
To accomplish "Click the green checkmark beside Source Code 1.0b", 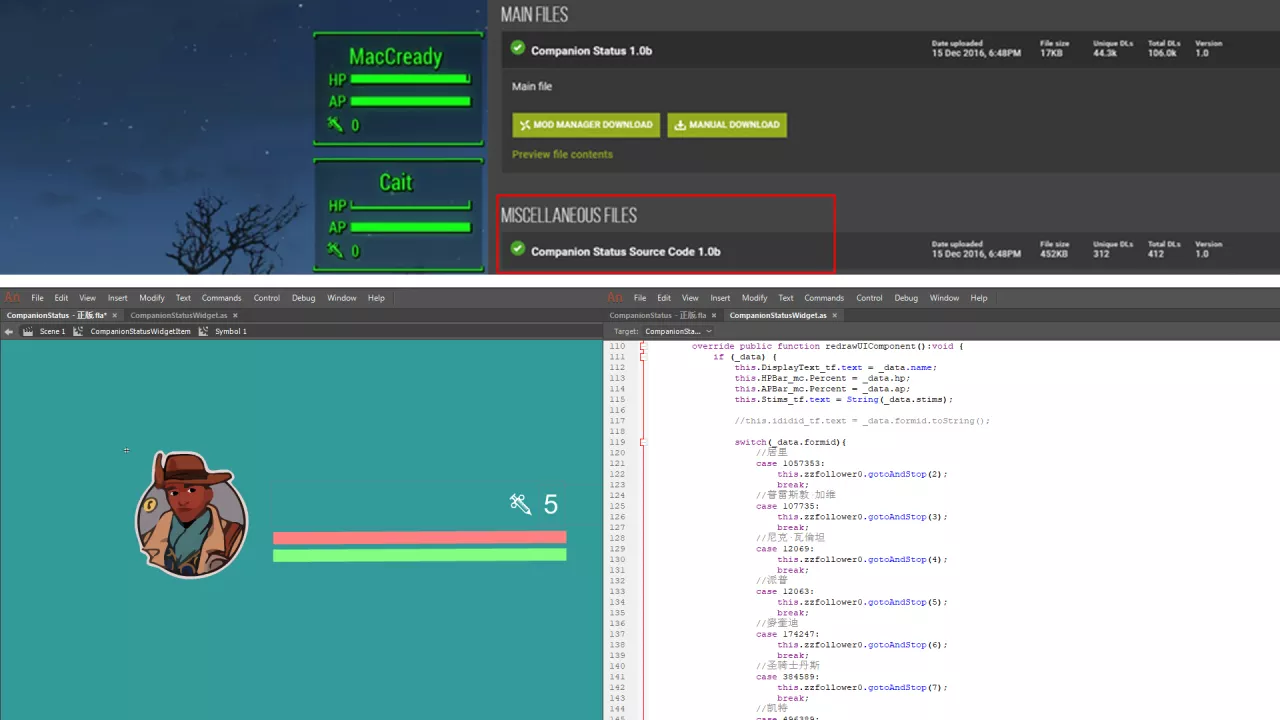I will pos(517,249).
